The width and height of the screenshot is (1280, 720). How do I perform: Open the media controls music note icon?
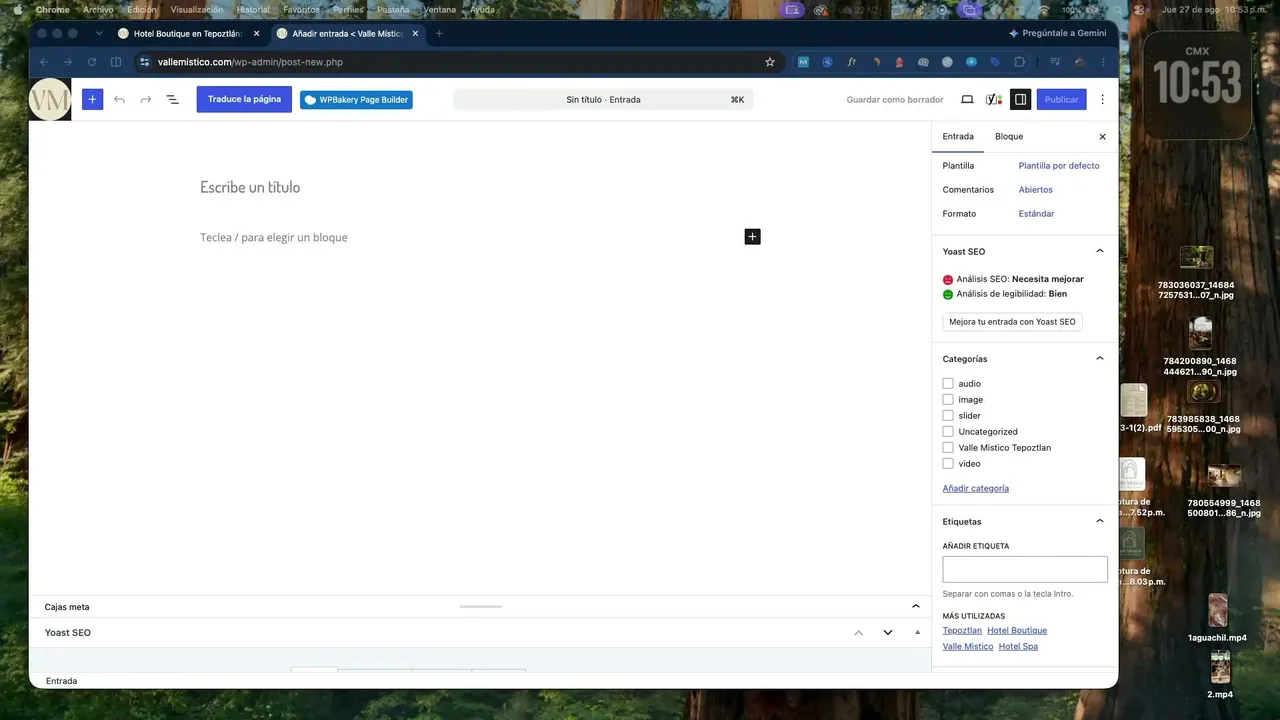click(x=1053, y=62)
